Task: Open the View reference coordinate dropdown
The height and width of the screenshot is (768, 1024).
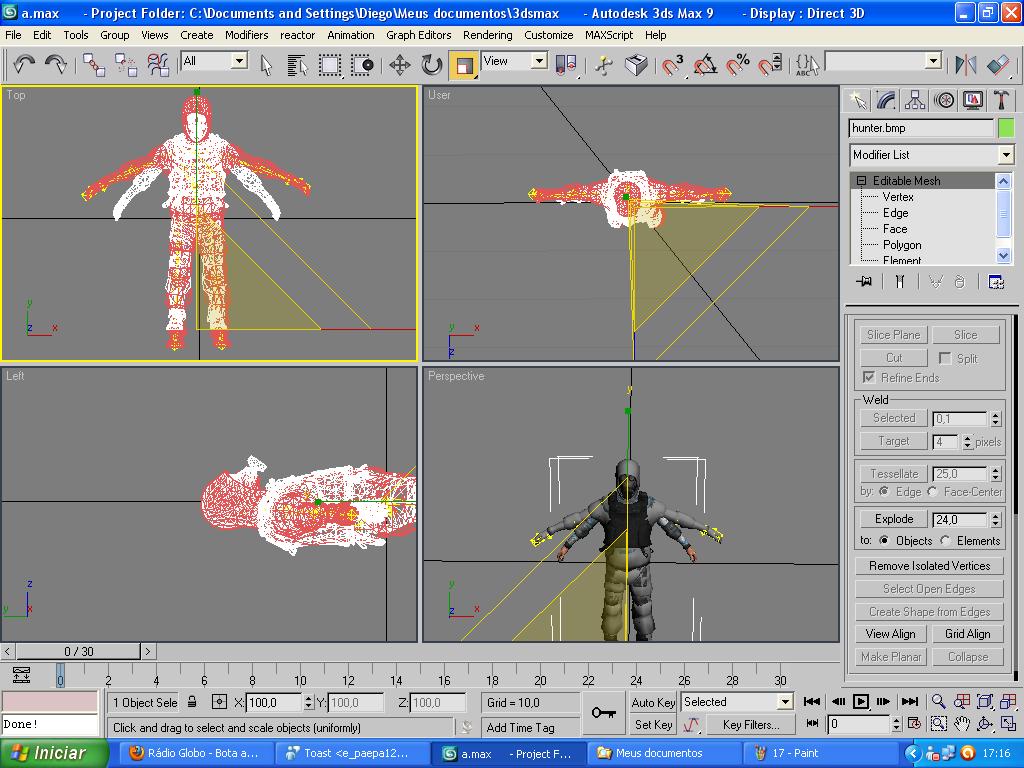Action: (x=539, y=61)
